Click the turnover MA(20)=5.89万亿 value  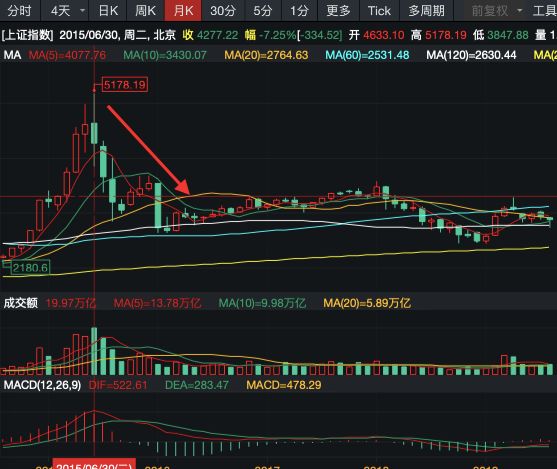[367, 303]
